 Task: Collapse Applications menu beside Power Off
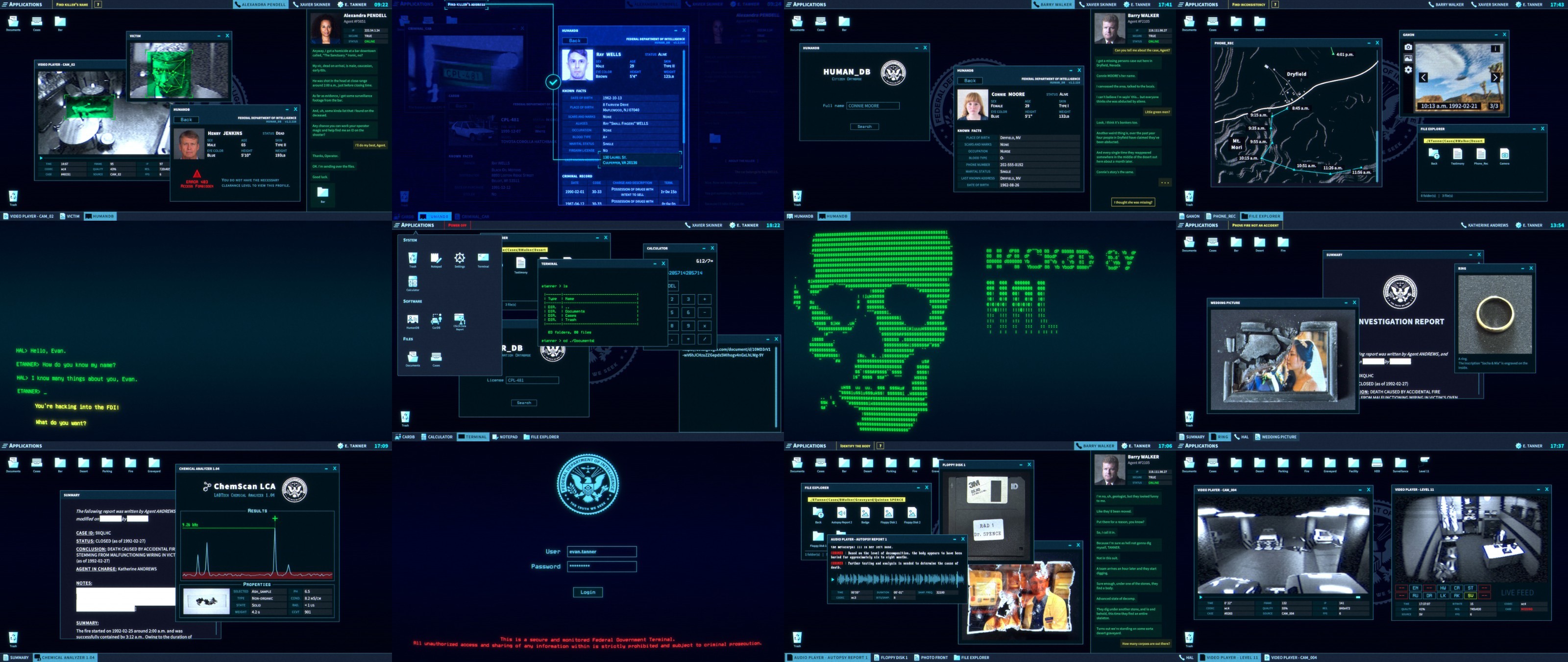(413, 226)
